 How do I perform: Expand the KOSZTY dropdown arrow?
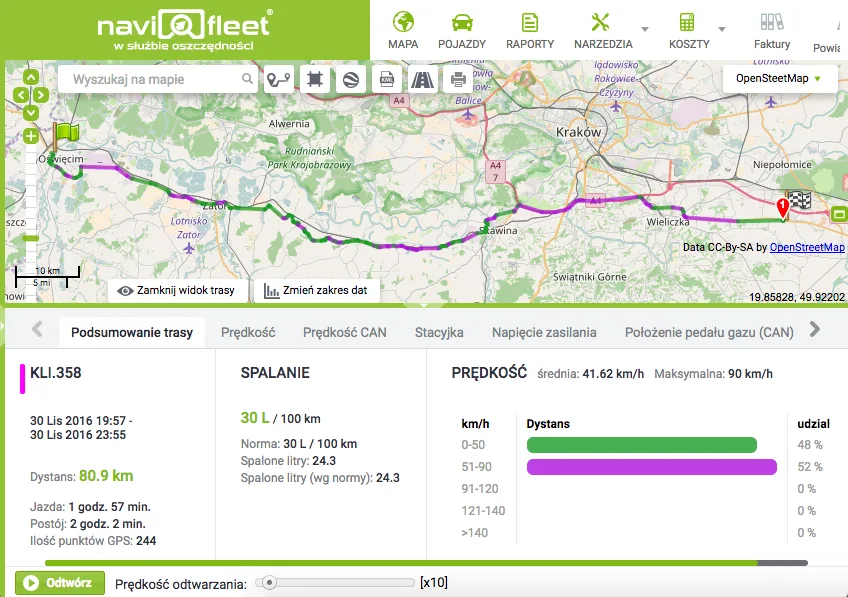click(721, 29)
